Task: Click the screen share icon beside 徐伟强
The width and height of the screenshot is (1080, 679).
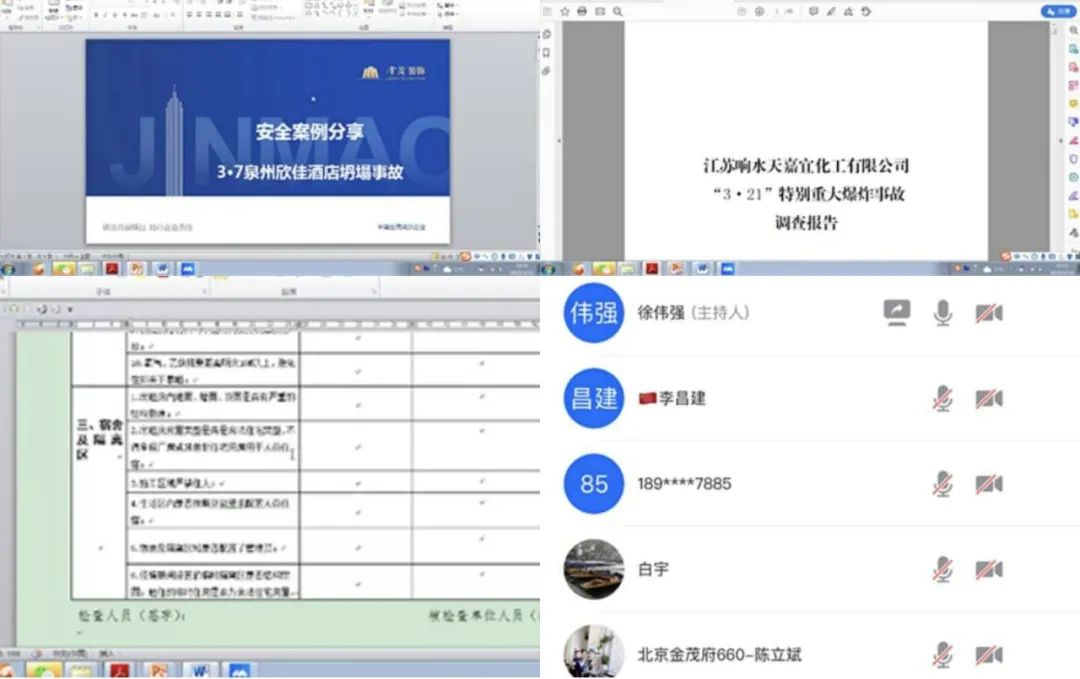Action: [897, 313]
